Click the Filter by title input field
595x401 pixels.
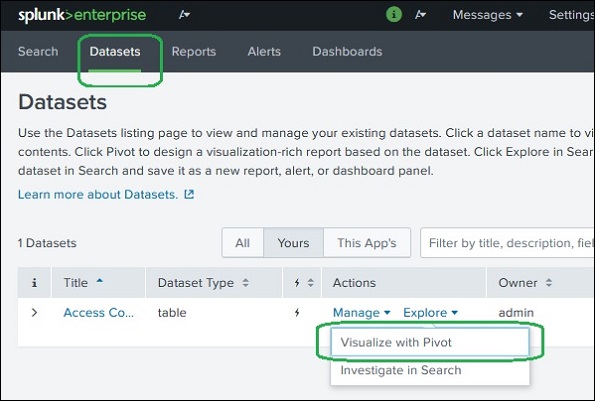coord(507,243)
